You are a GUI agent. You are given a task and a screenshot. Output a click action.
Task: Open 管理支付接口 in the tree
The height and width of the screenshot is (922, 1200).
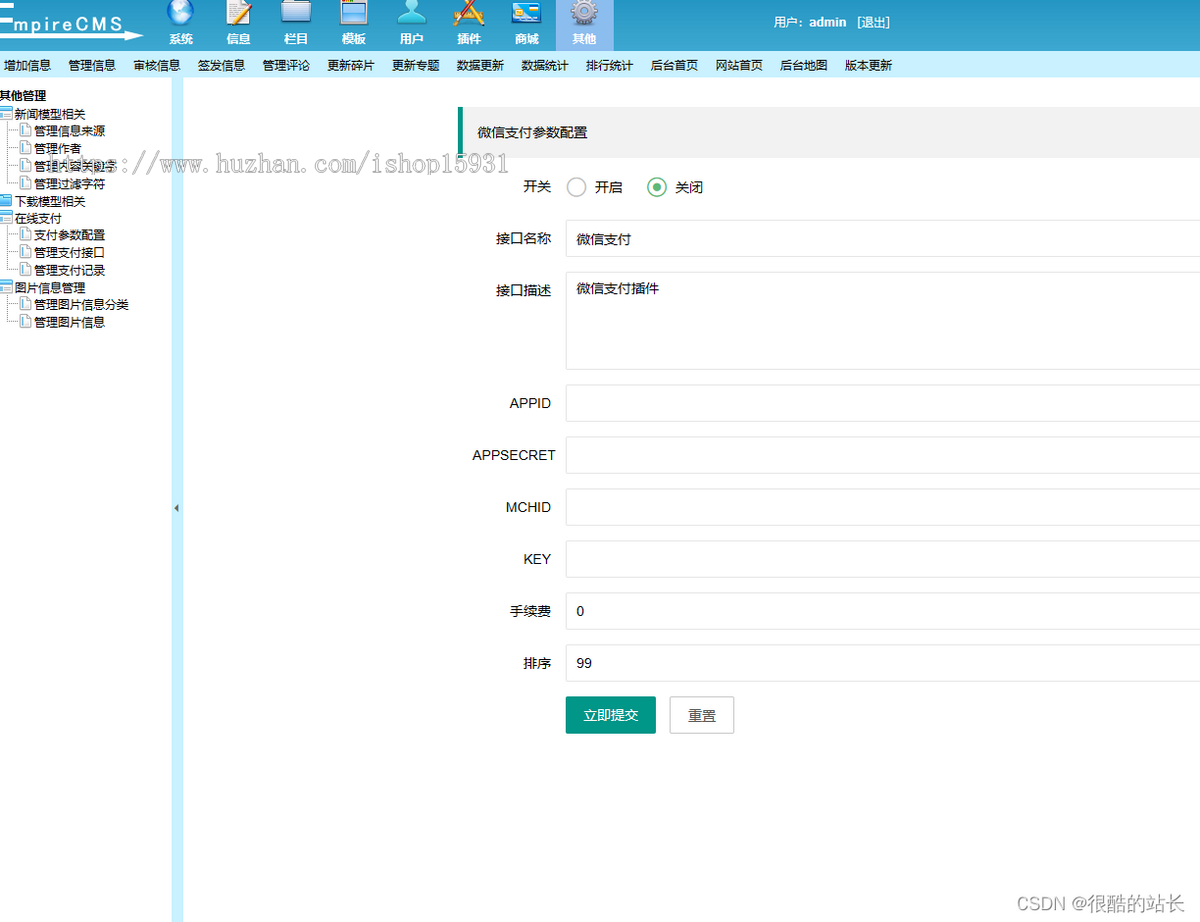[69, 253]
